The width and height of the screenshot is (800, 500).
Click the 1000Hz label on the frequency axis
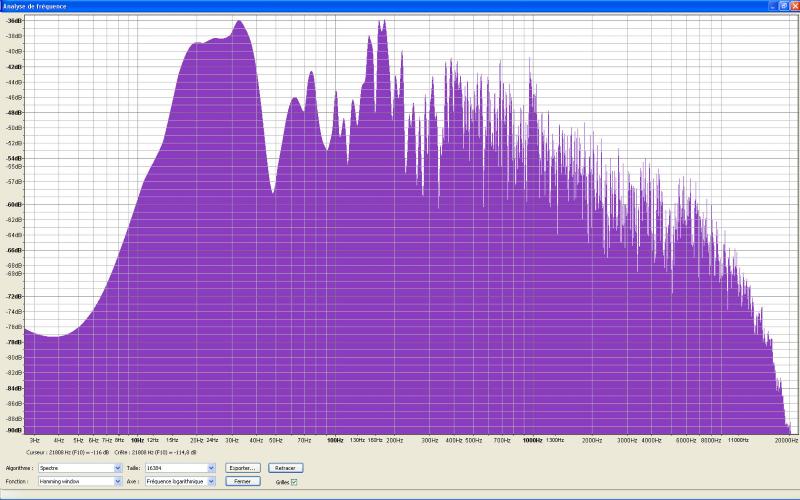click(532, 440)
